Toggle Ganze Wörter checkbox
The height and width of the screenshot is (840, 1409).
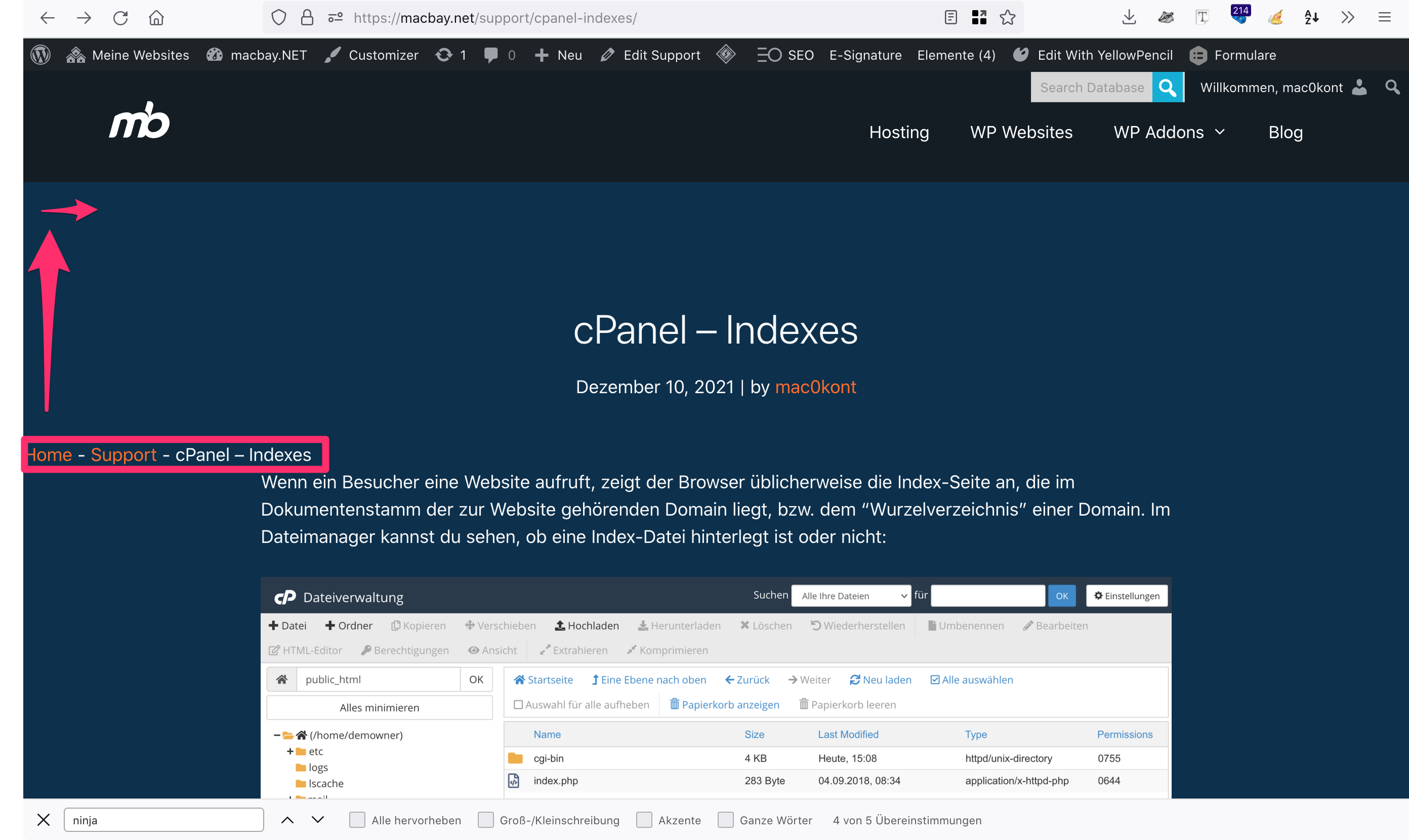coord(726,820)
